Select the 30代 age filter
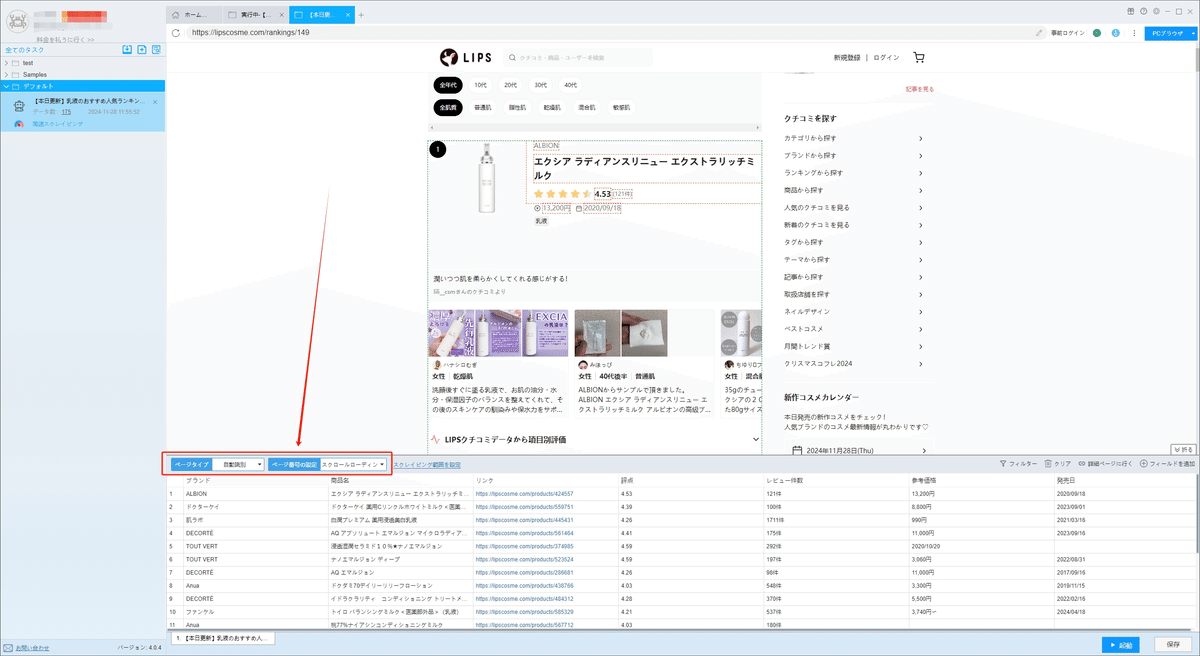1200x656 pixels. (540, 85)
